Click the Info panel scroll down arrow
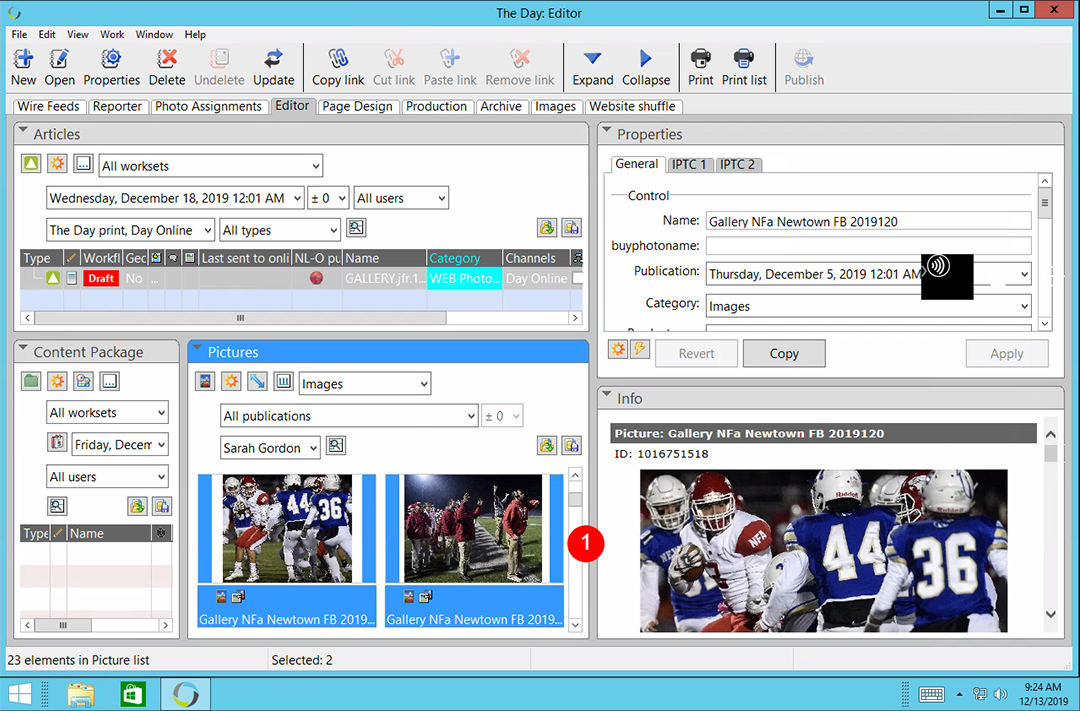1080x711 pixels. click(x=1050, y=614)
